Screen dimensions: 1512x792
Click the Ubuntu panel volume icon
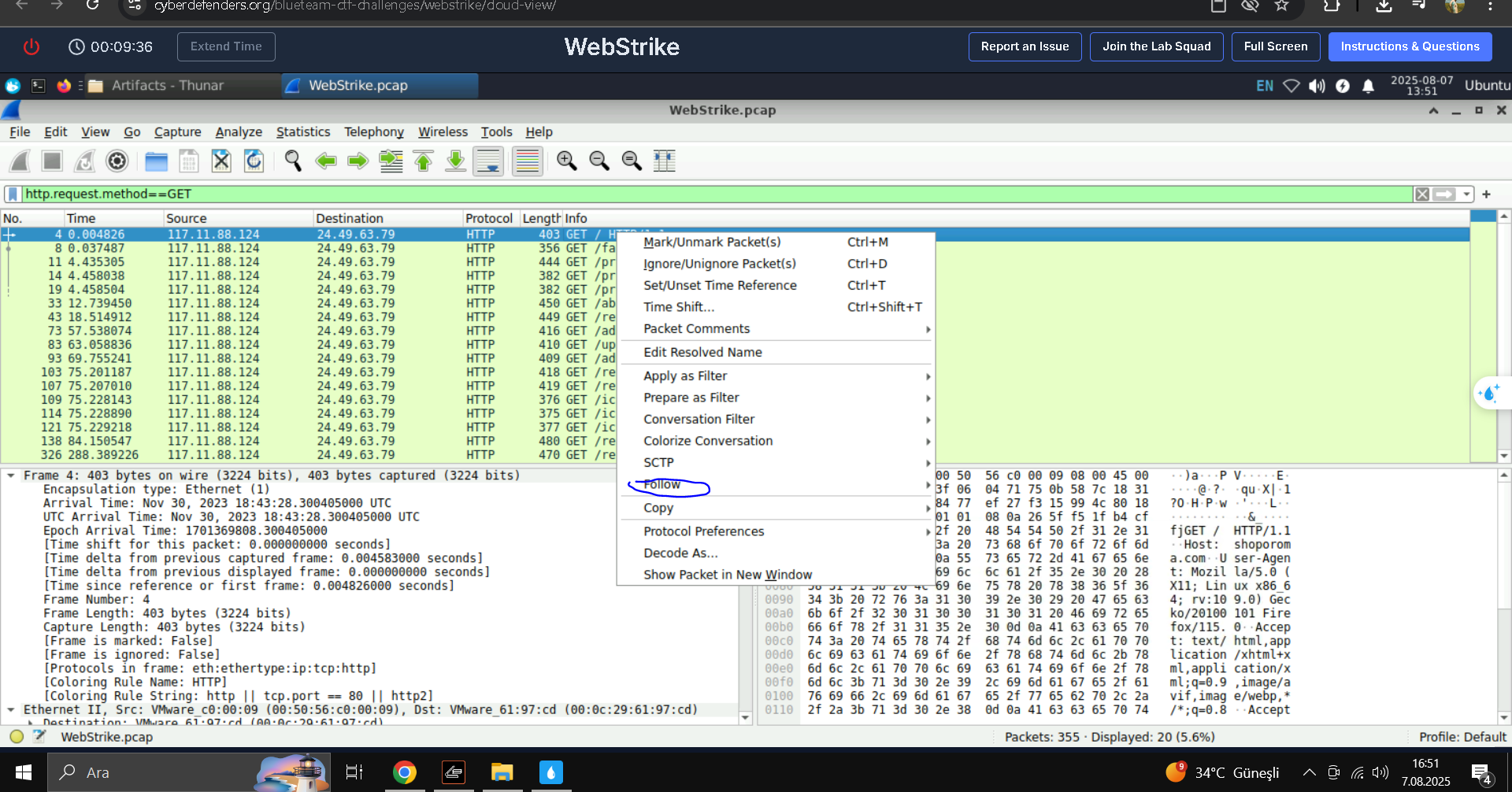click(x=1317, y=86)
